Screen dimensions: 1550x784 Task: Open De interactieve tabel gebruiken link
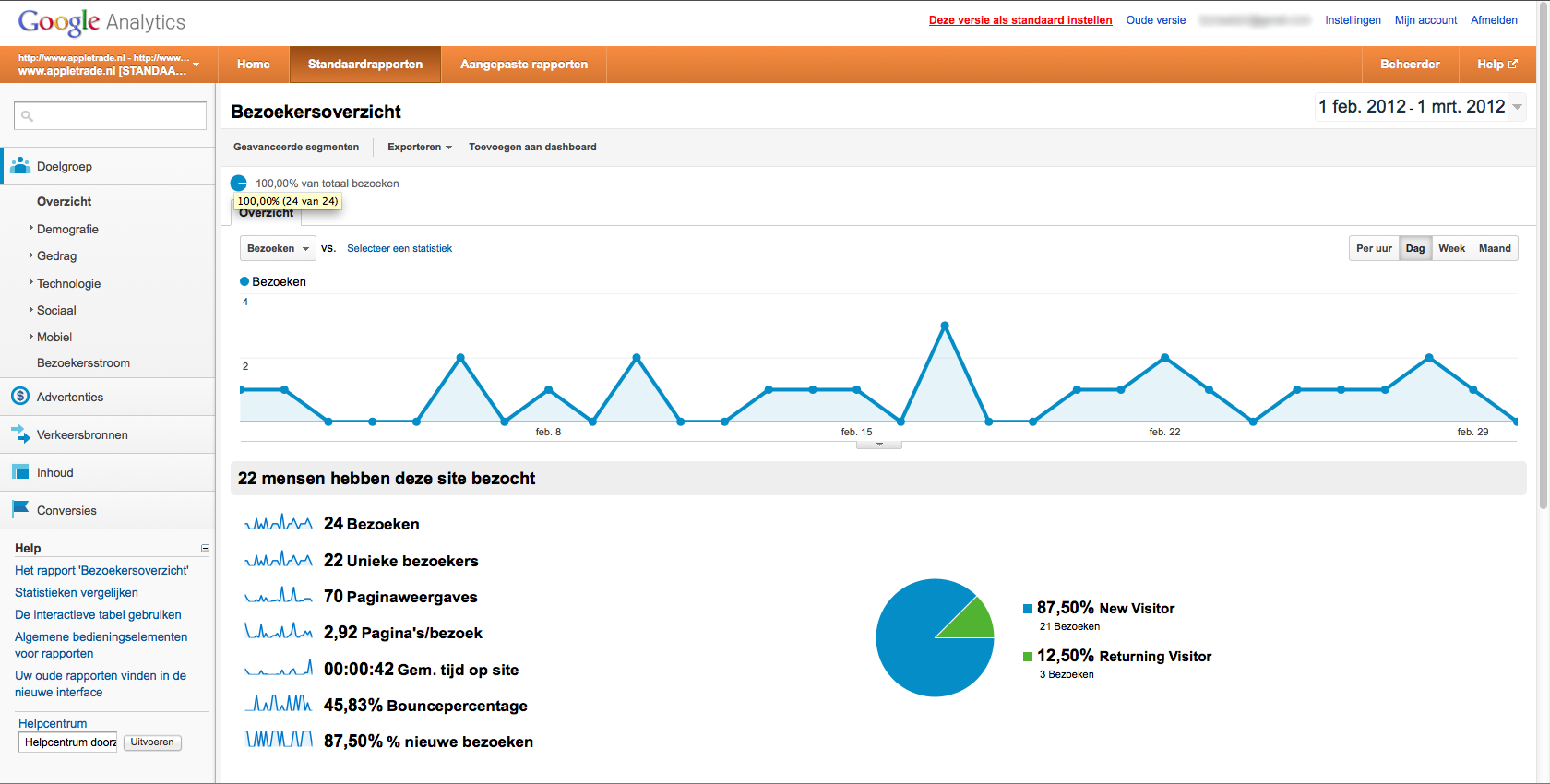pos(98,614)
